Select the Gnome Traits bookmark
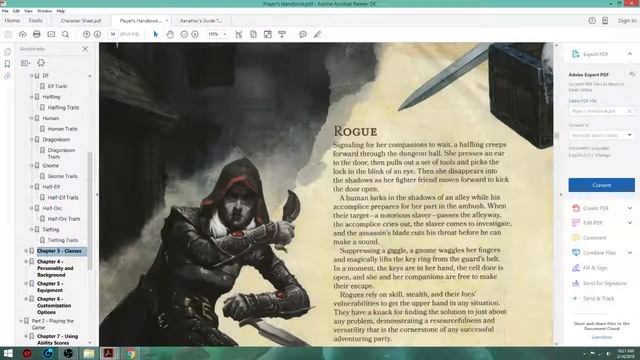The height and width of the screenshot is (360, 640). point(62,176)
